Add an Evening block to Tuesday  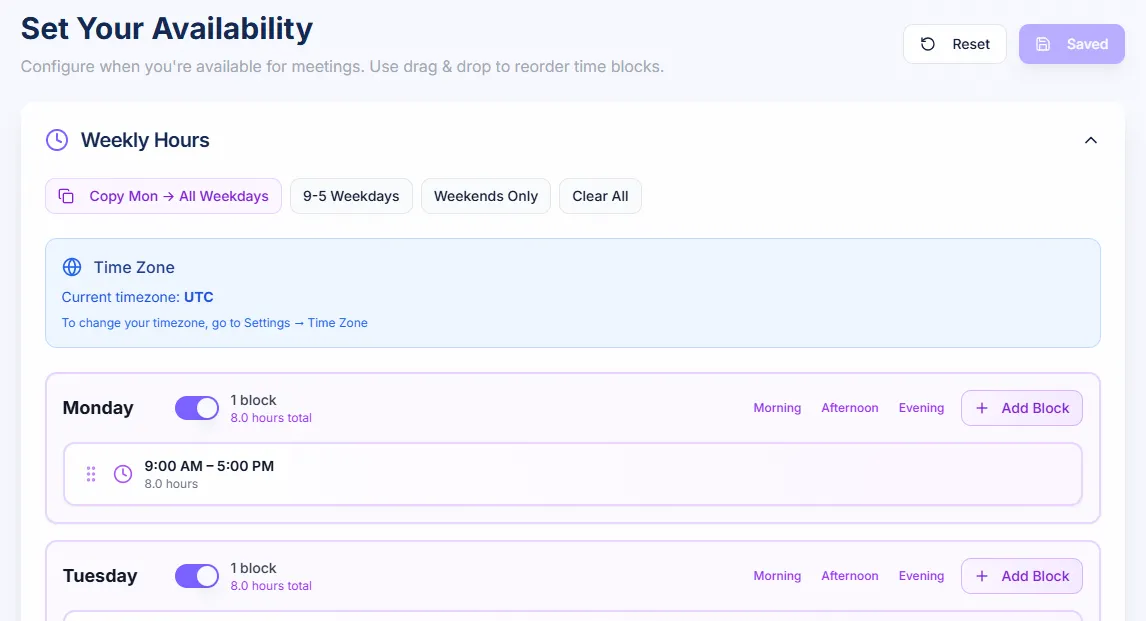pos(921,576)
